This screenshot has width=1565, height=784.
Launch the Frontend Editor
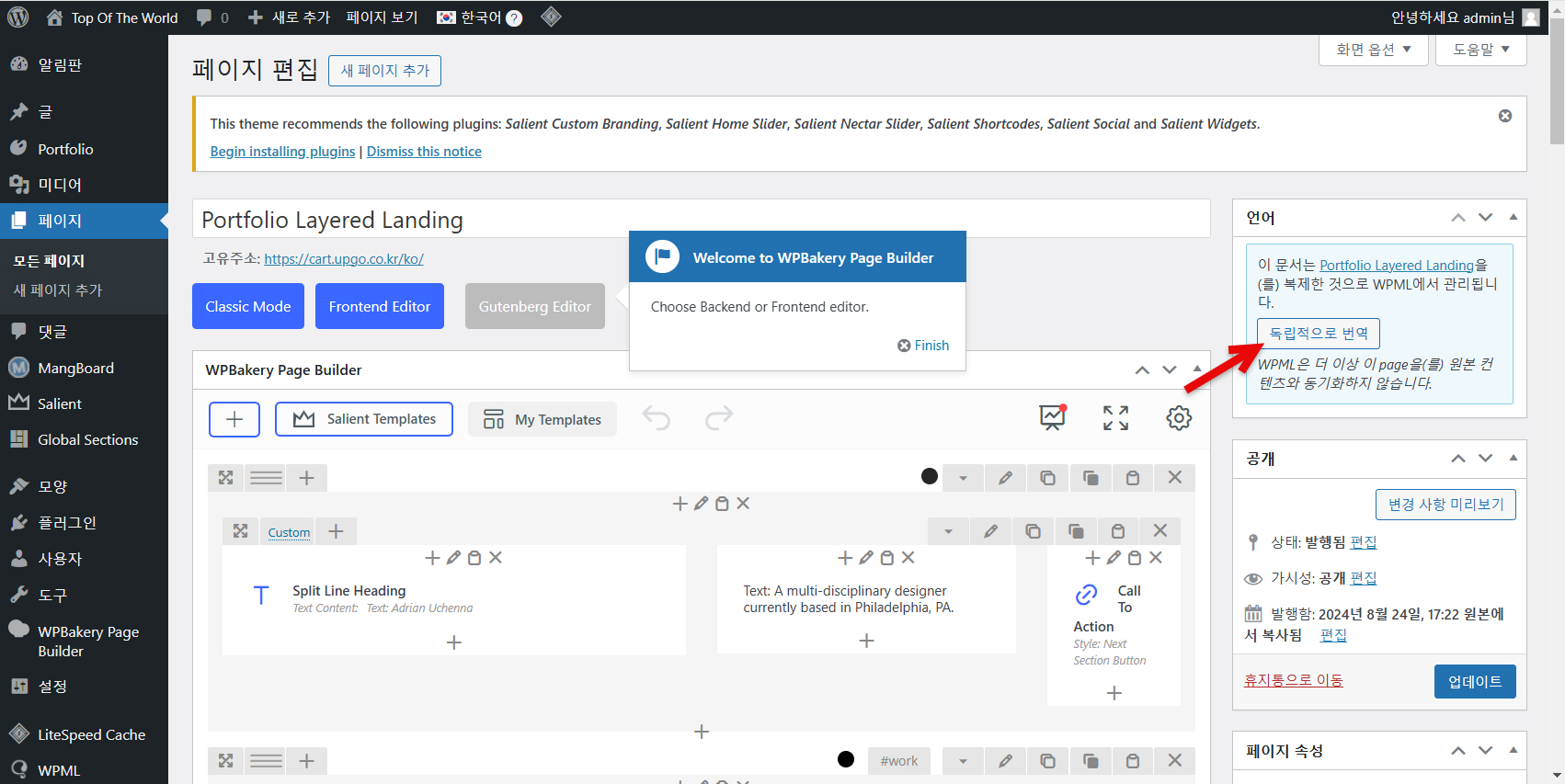click(x=380, y=306)
